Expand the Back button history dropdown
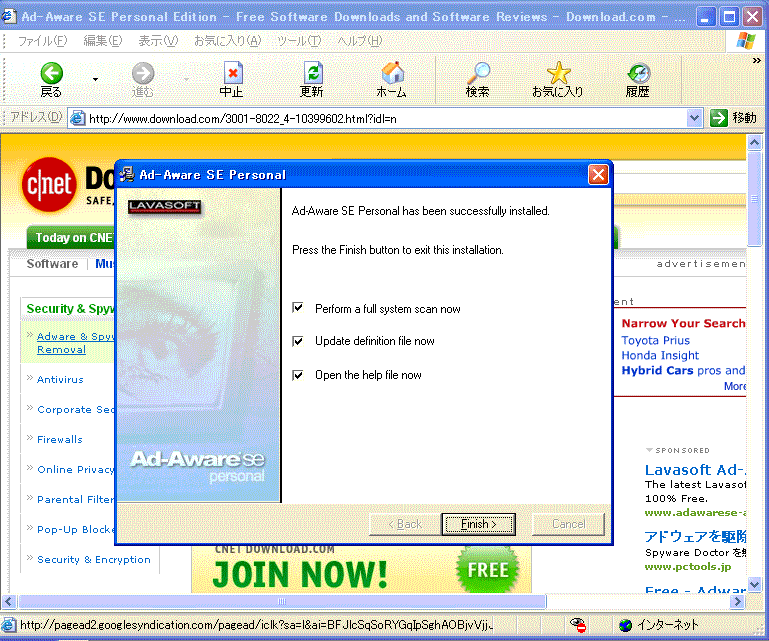The image size is (769, 641). coord(95,79)
